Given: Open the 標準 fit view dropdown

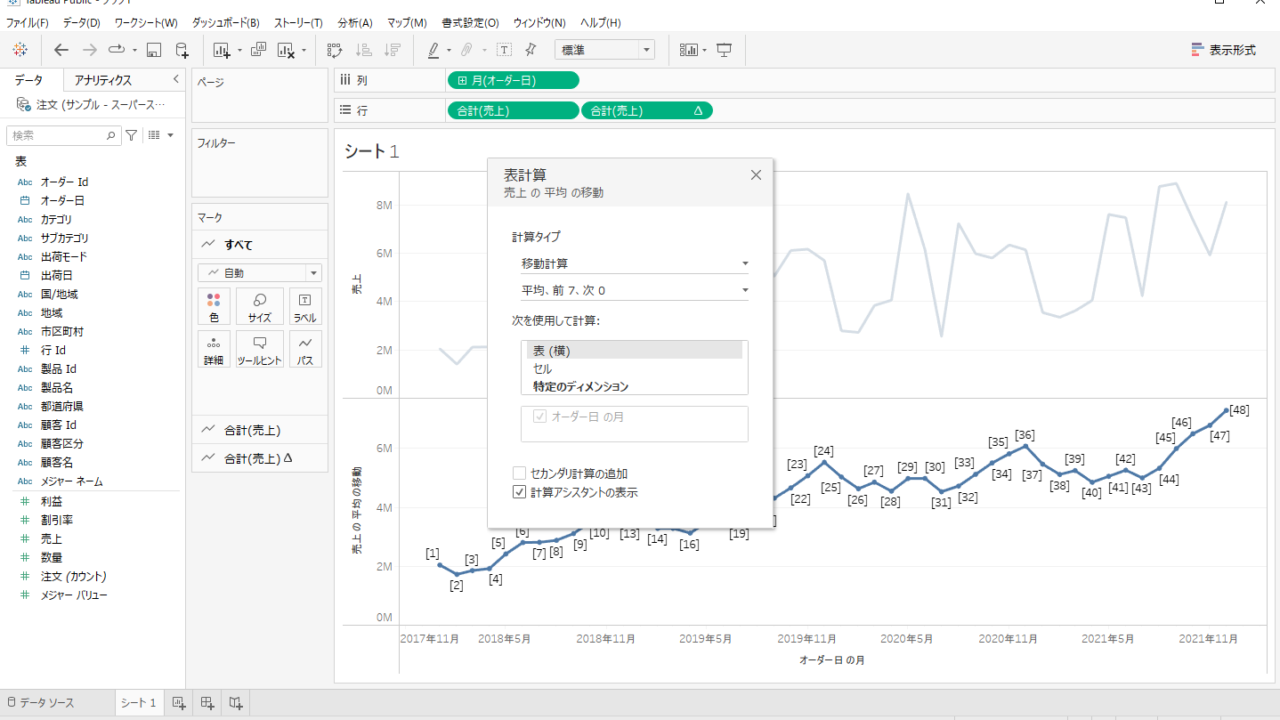Looking at the screenshot, I should 604,49.
